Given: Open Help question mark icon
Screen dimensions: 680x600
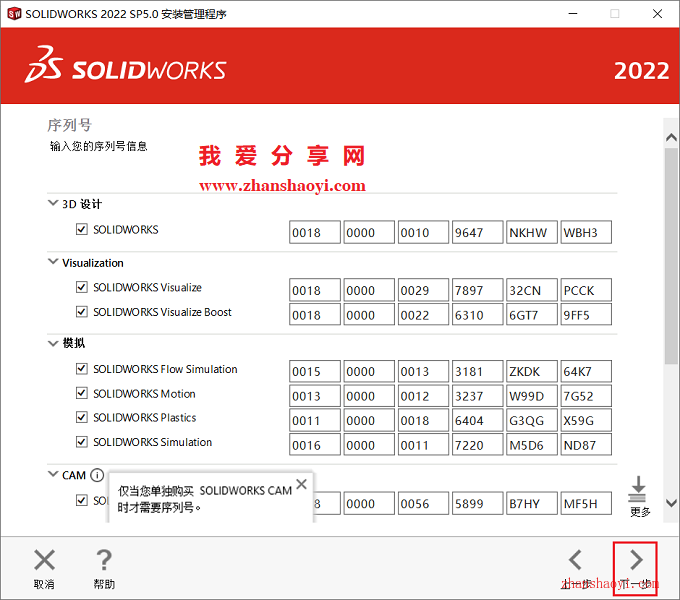Looking at the screenshot, I should (x=104, y=560).
